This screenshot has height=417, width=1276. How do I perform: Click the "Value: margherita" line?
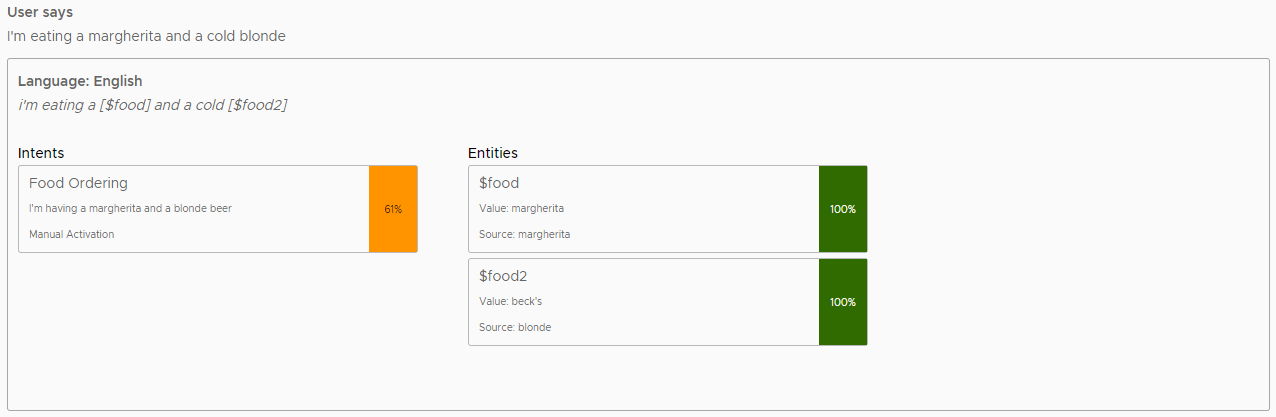click(x=521, y=208)
